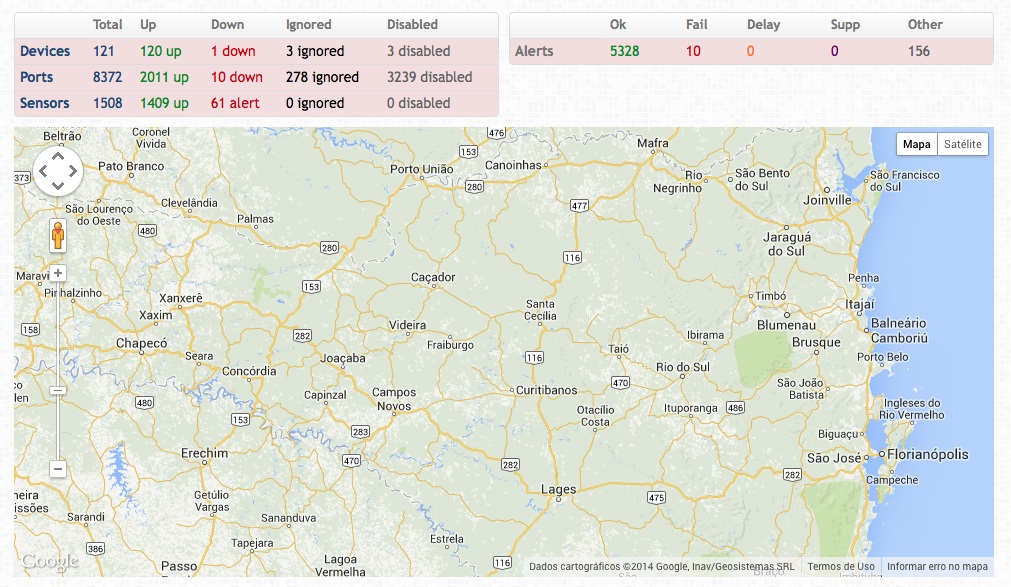
Task: Click the Street View pegman icon
Action: pyautogui.click(x=58, y=236)
